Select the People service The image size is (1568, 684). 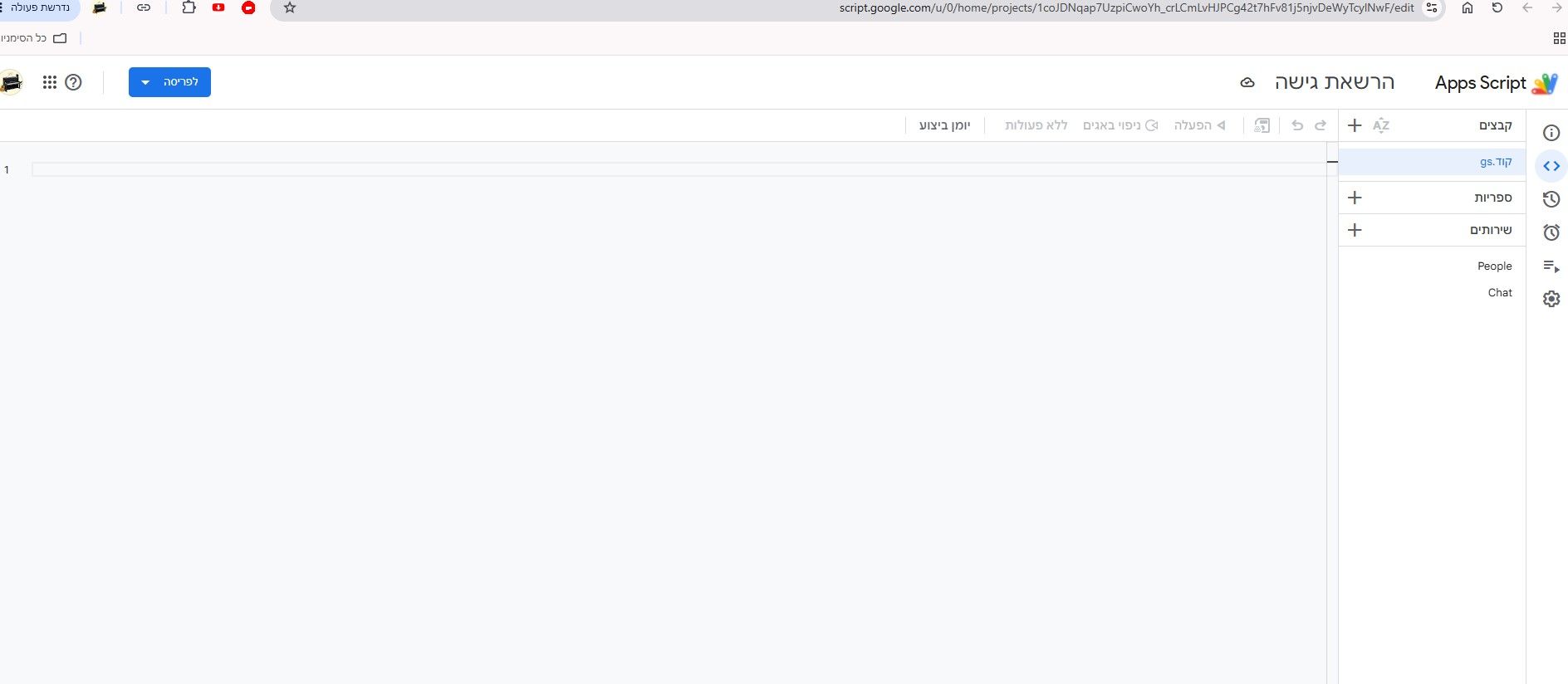[x=1494, y=266]
